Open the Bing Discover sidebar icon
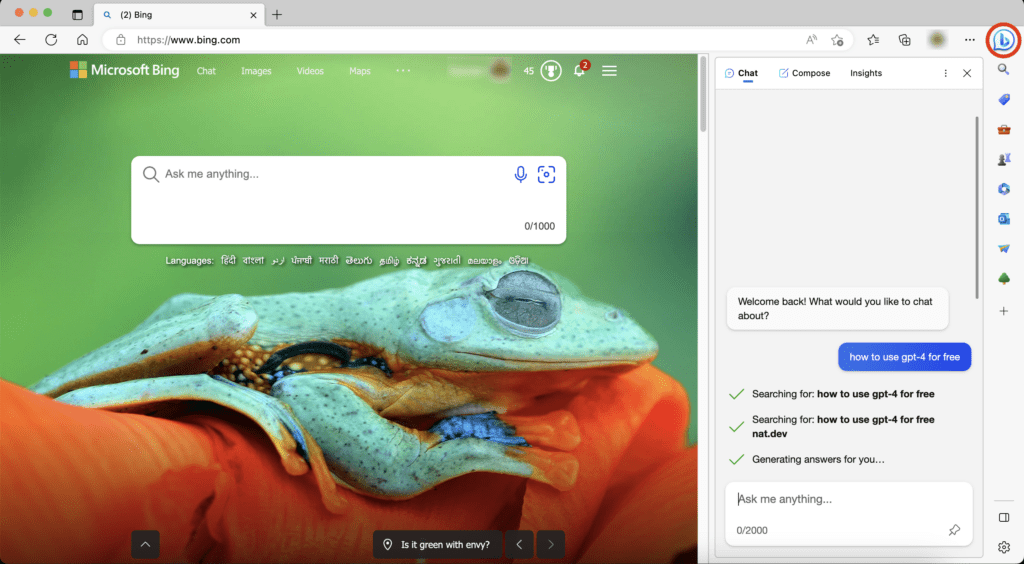This screenshot has height=564, width=1024. pos(1004,40)
